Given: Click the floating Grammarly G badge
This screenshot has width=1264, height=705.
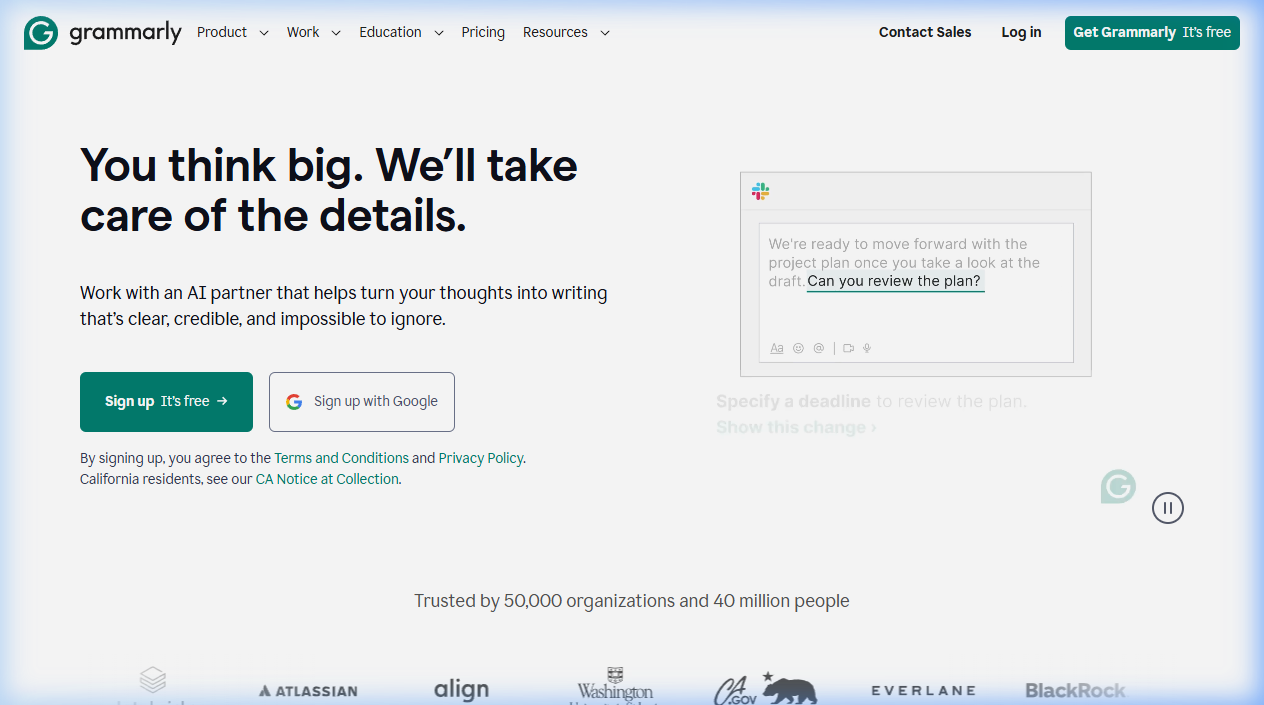Looking at the screenshot, I should pyautogui.click(x=1118, y=487).
